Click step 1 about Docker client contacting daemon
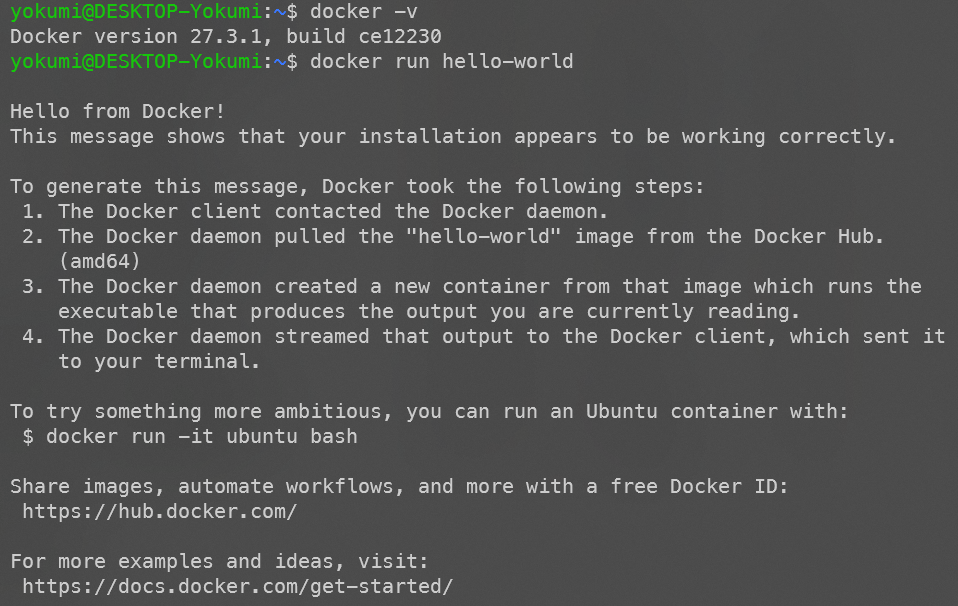Screen dimensions: 958x606 pos(315,212)
